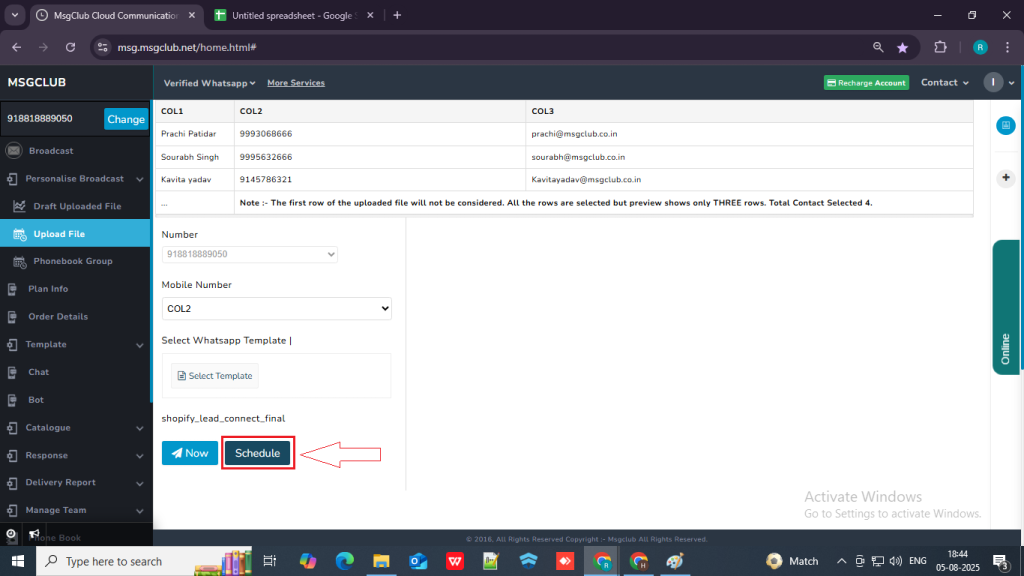Send the broadcast with the Now button

190,453
